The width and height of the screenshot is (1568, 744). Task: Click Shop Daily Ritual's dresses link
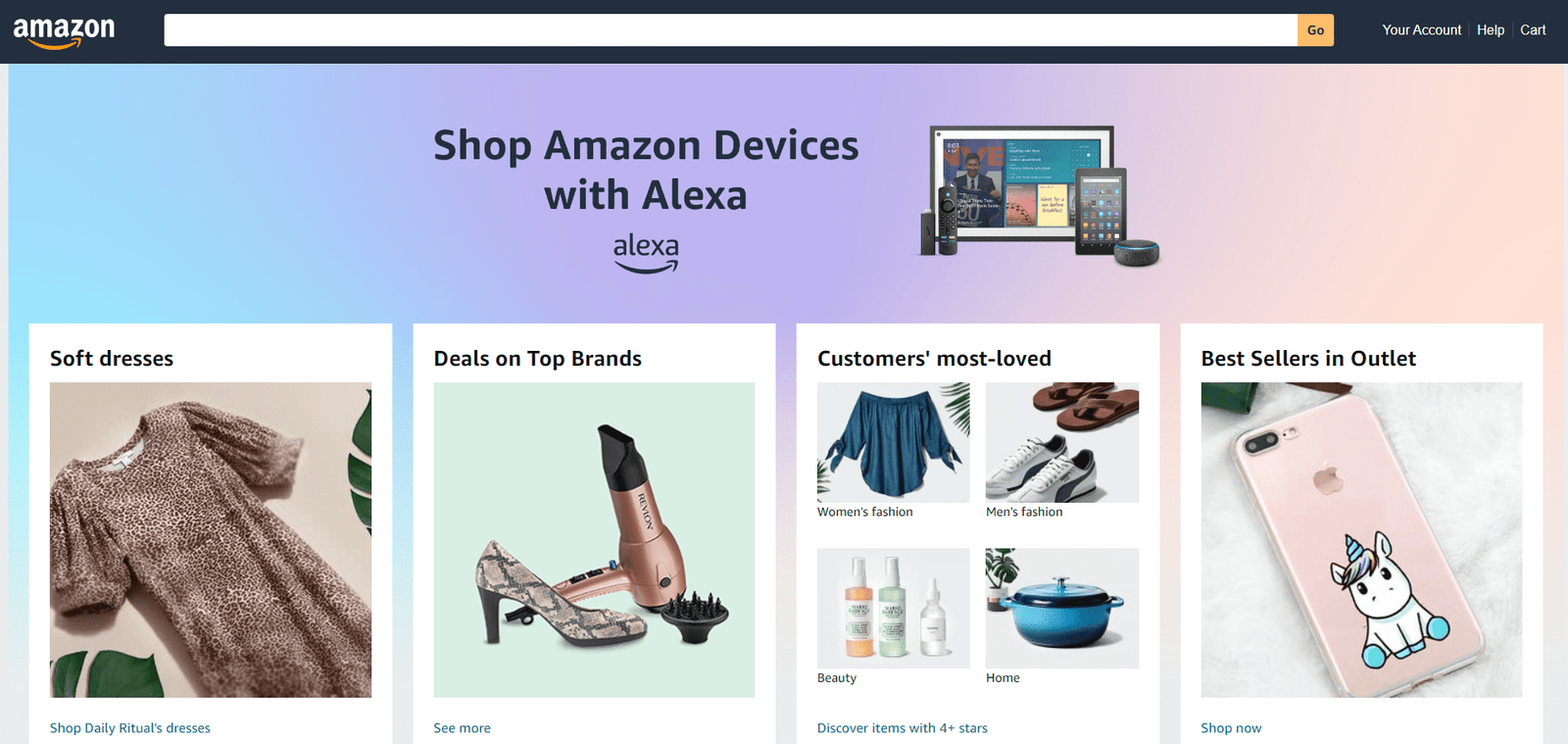click(x=130, y=728)
